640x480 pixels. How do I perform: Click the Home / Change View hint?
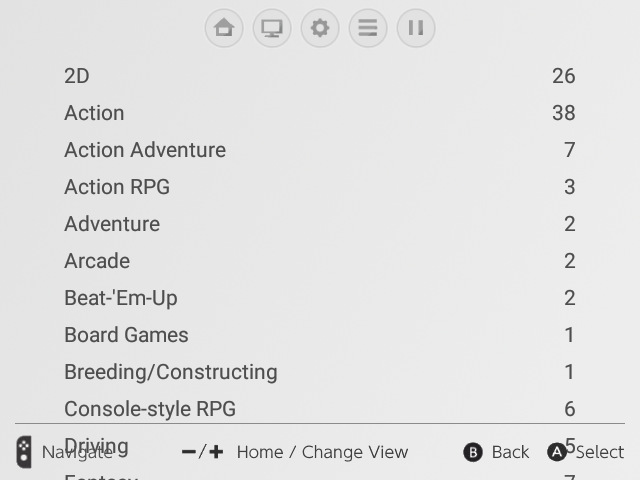coord(322,452)
